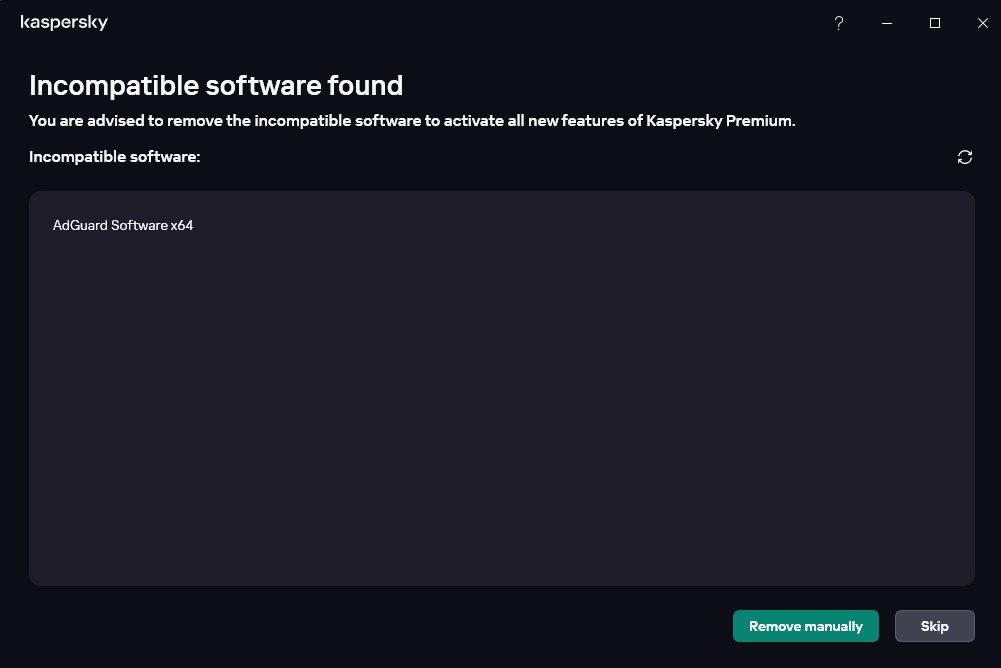Screen dimensions: 1001x668
Task: Highlight the AdGuard entry in the list
Action: (123, 225)
